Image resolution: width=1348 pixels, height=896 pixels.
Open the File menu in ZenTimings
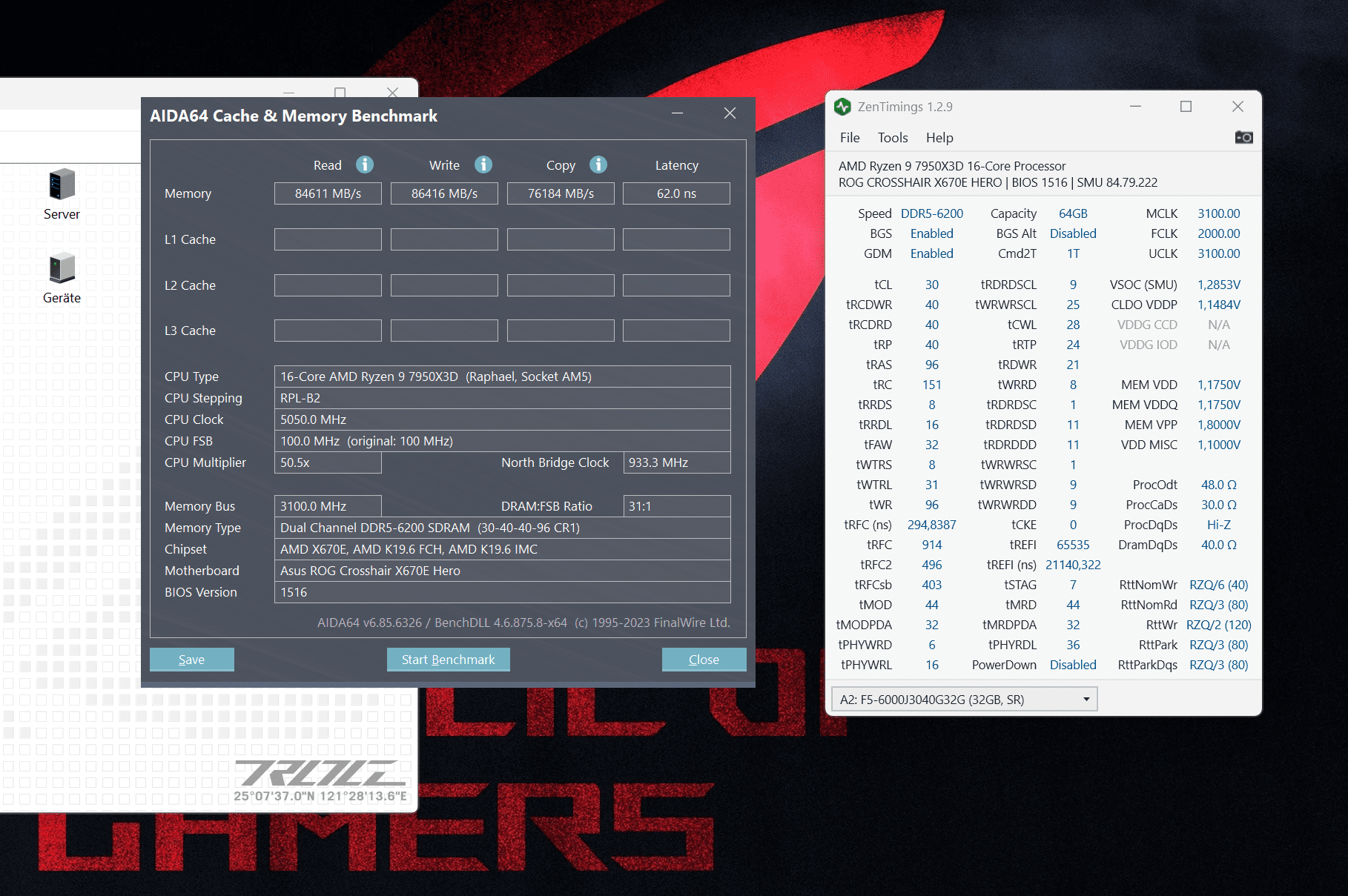(x=850, y=138)
